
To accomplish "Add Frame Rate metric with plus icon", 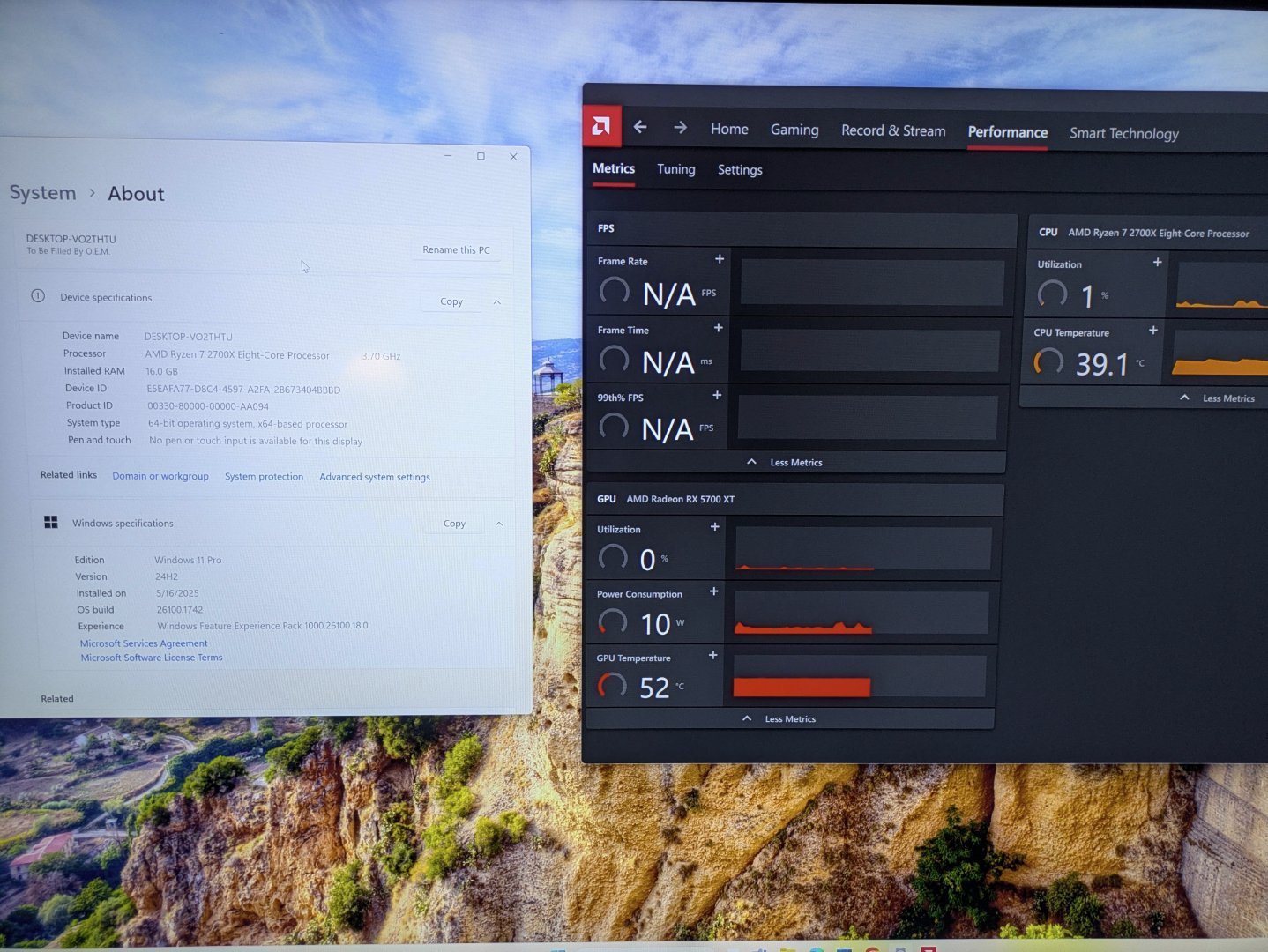I will tap(720, 259).
